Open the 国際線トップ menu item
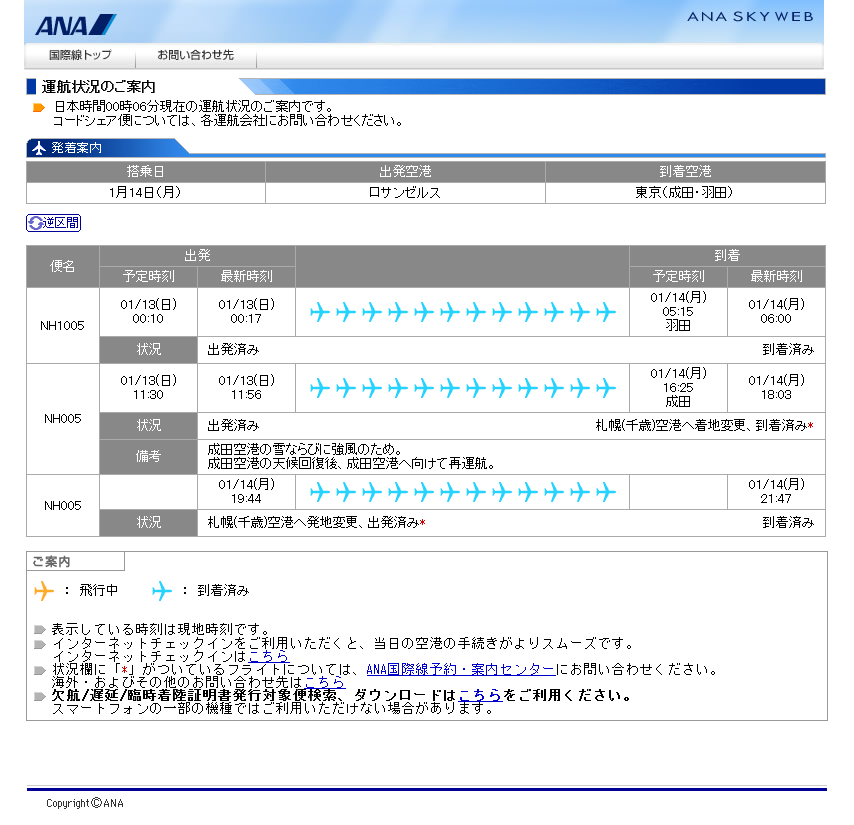Viewport: 854px width, 825px height. pyautogui.click(x=80, y=55)
